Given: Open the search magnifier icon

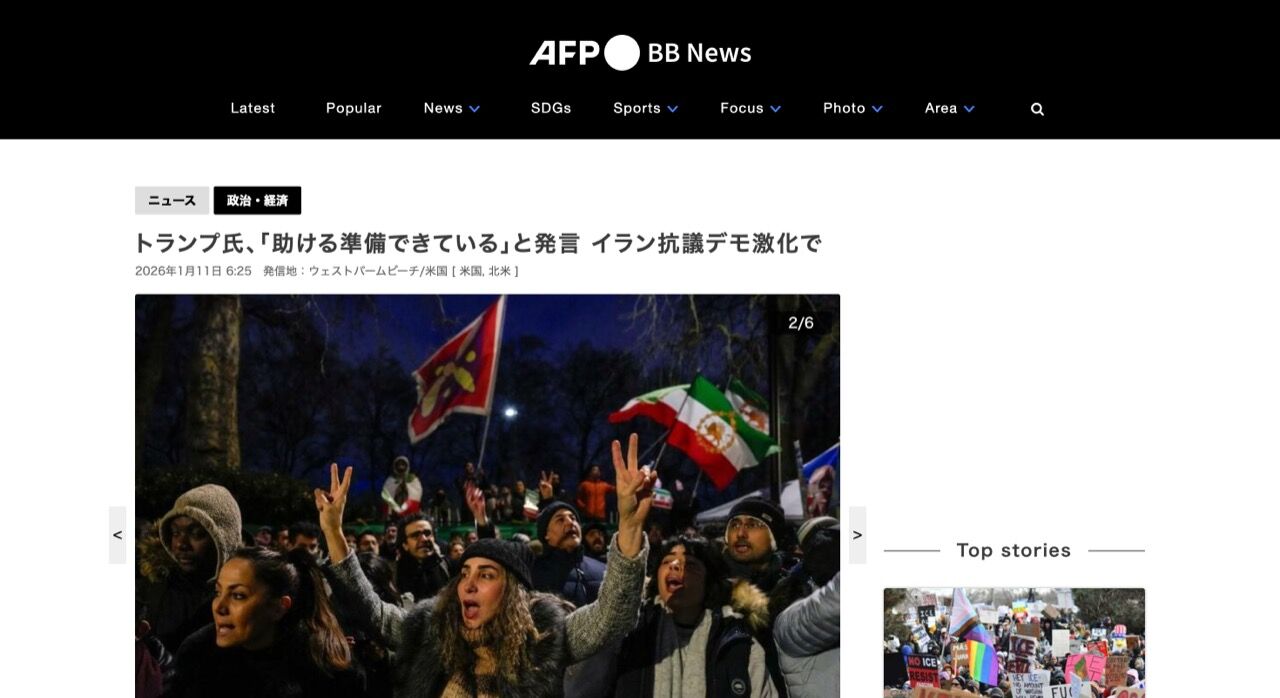Looking at the screenshot, I should [x=1037, y=109].
